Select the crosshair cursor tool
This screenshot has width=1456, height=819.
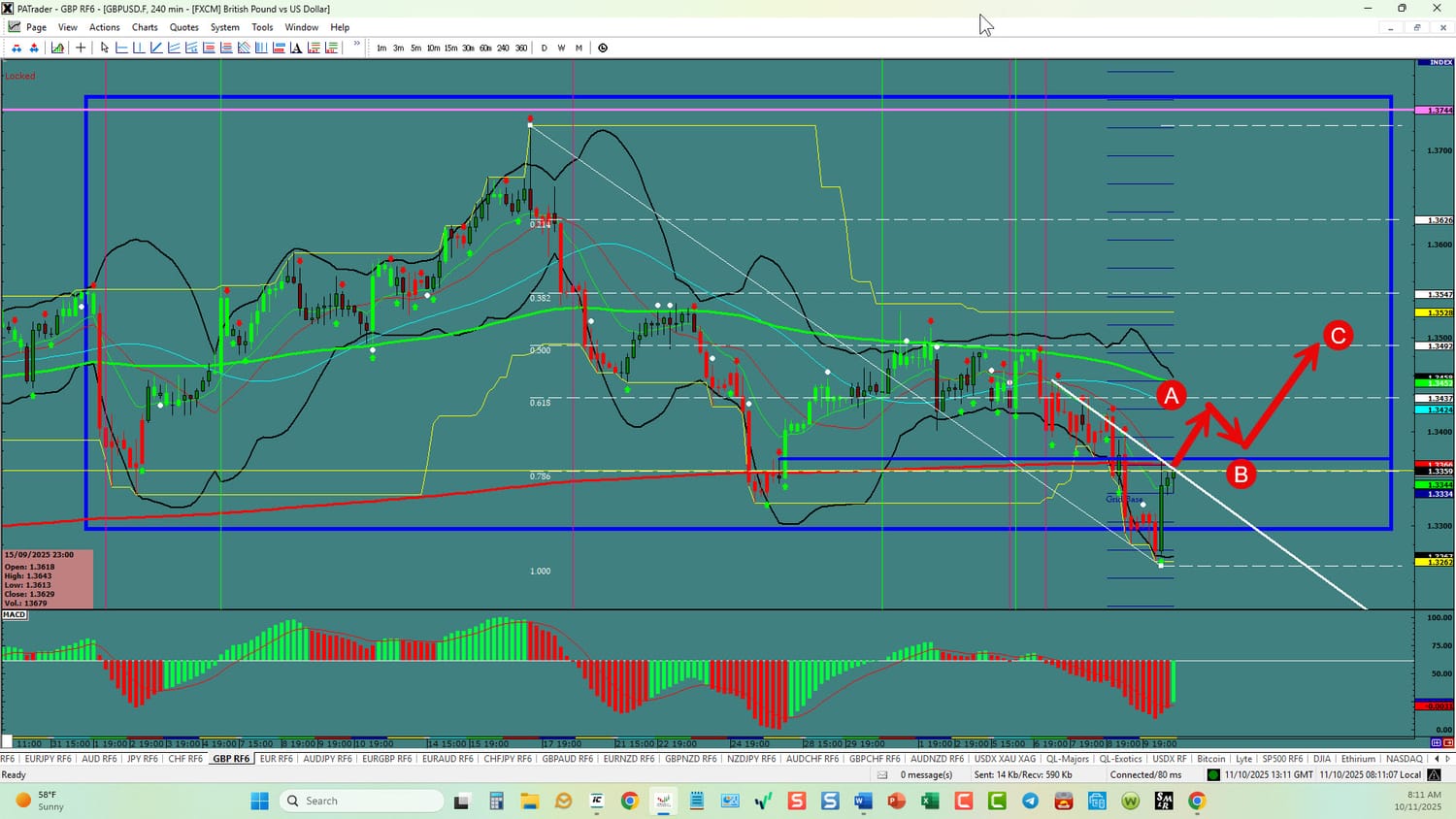81,48
